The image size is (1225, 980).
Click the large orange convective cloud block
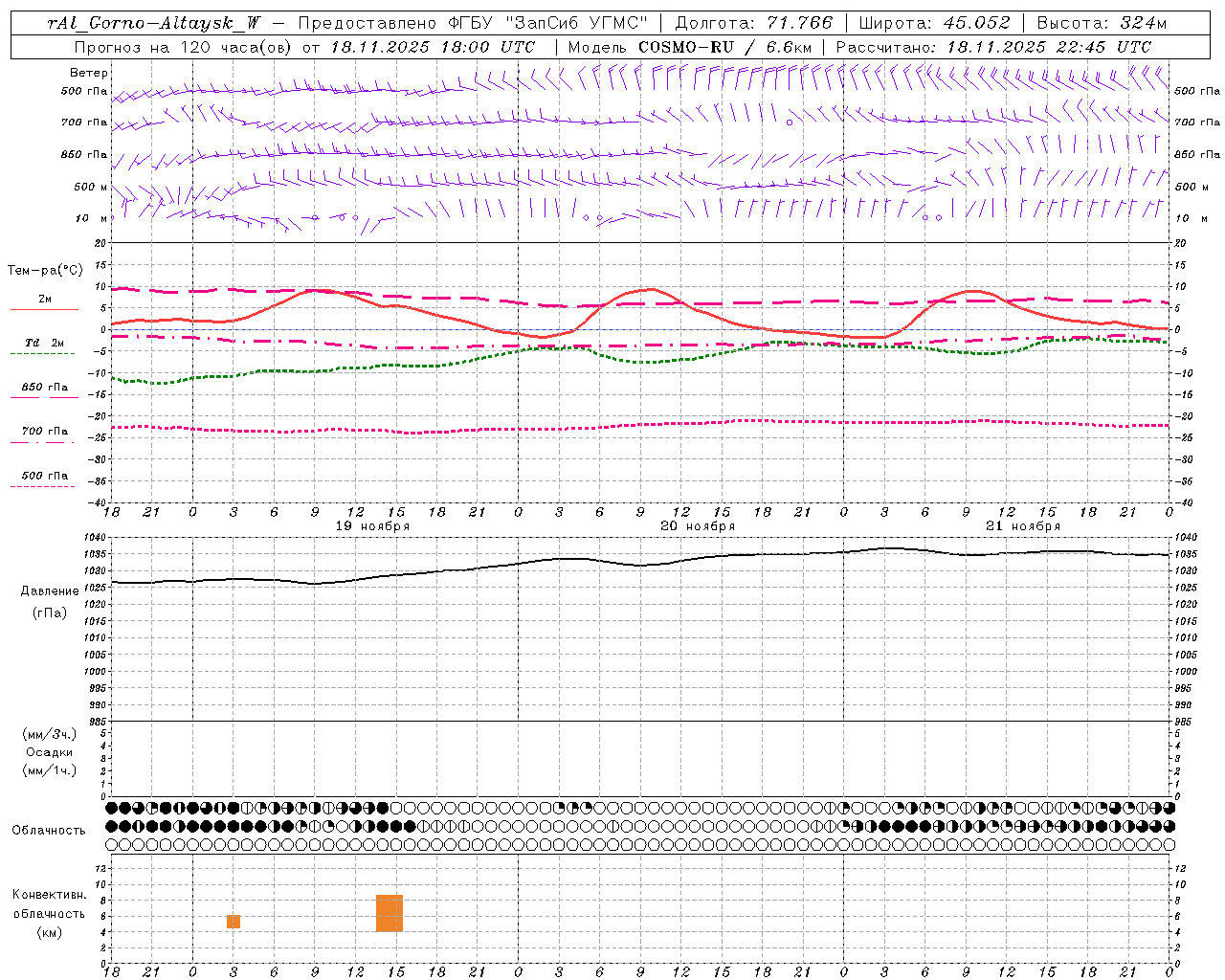(x=390, y=913)
